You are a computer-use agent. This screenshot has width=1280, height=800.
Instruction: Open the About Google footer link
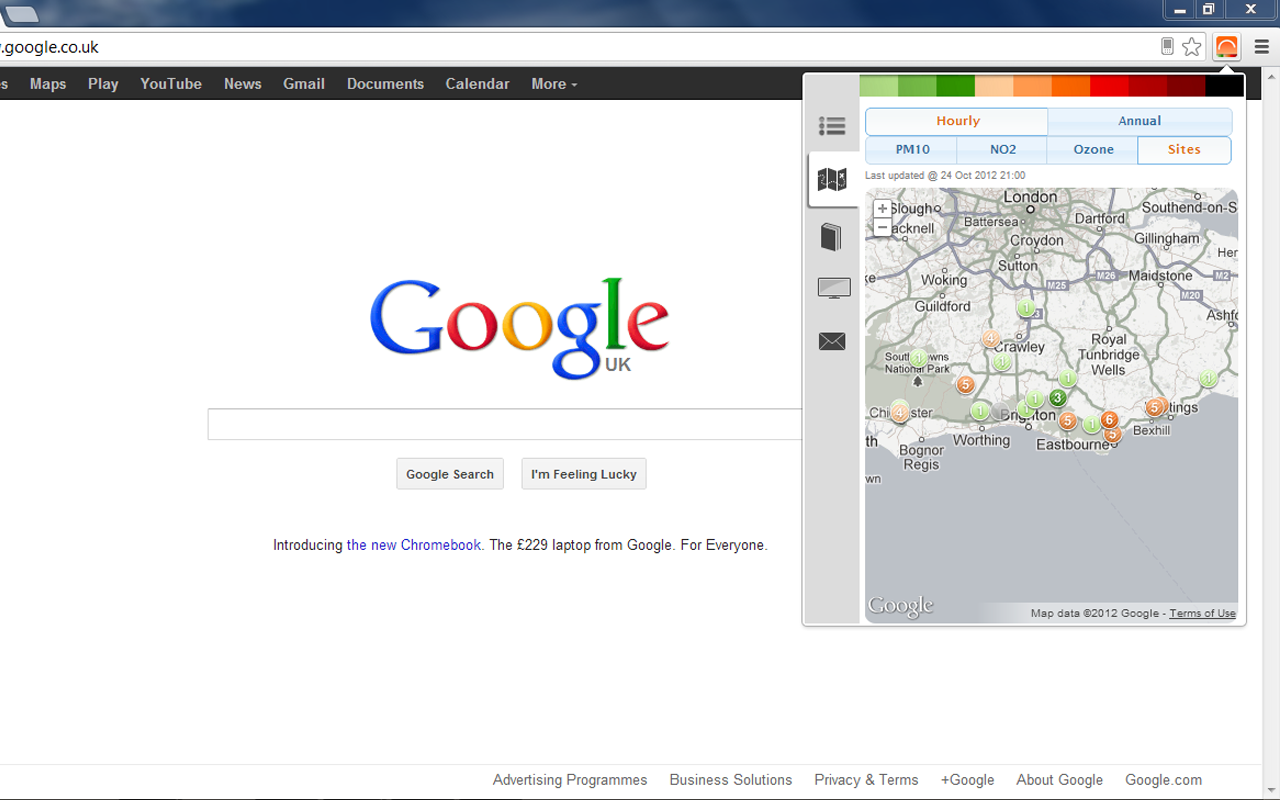click(1060, 780)
